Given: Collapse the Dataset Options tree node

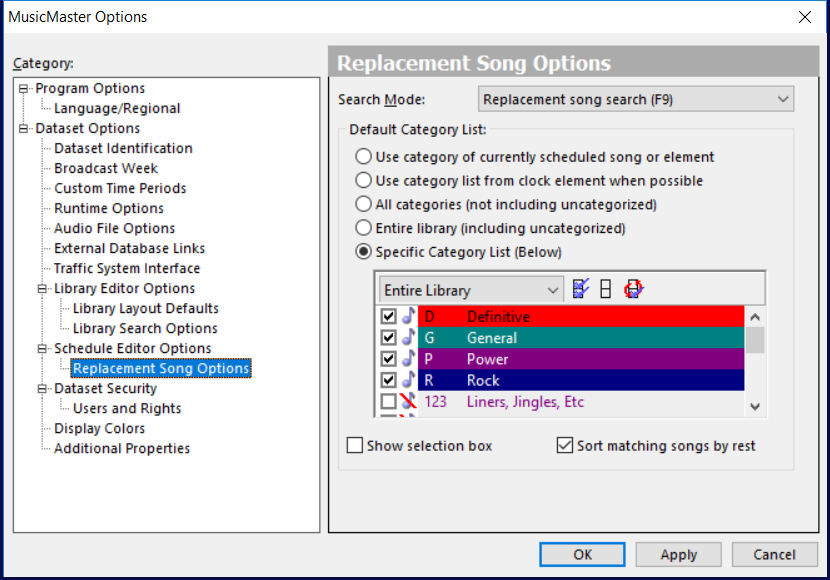Looking at the screenshot, I should coord(24,129).
